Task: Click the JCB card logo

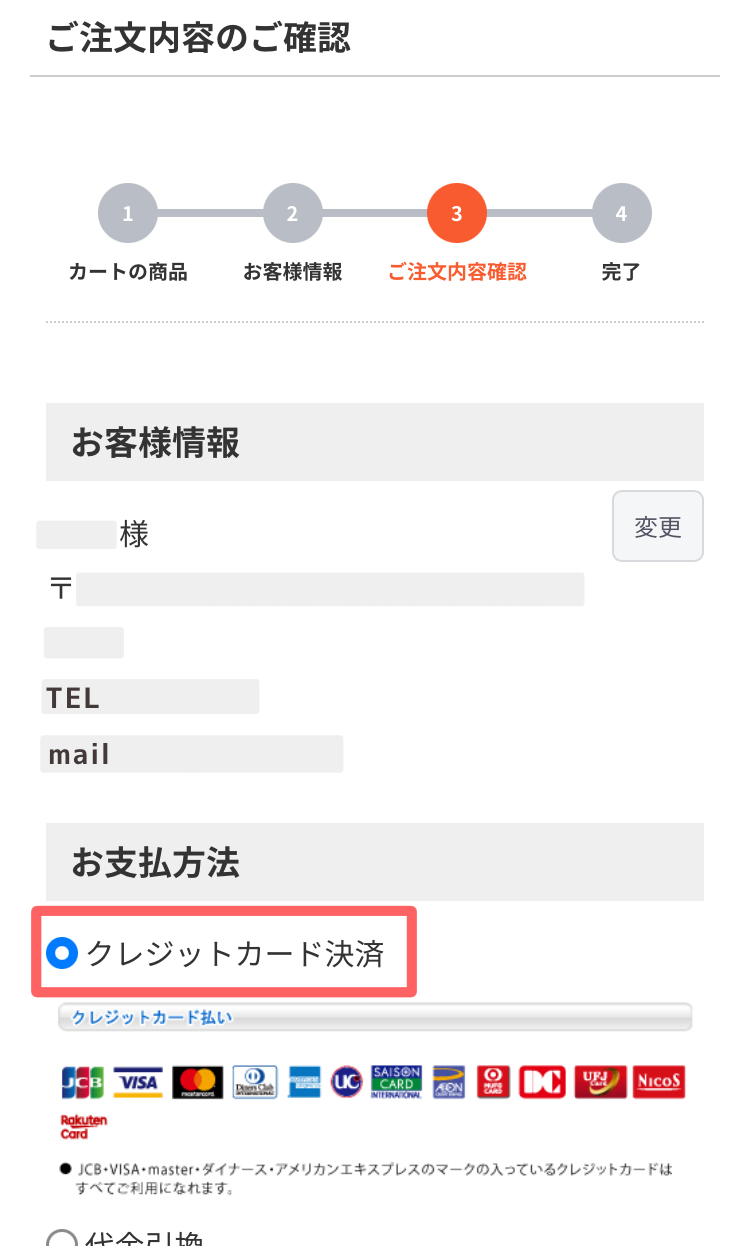Action: click(83, 1081)
